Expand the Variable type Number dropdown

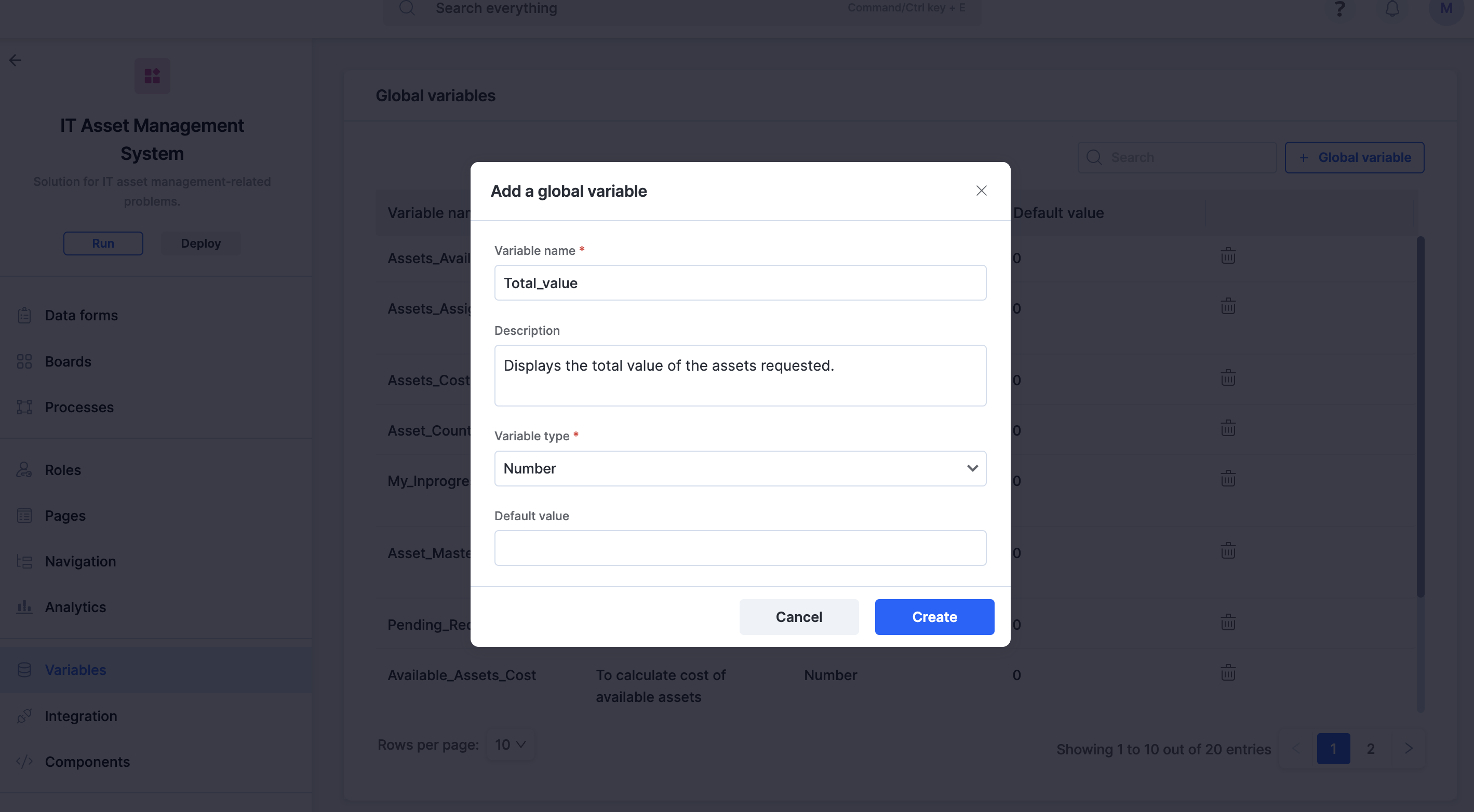pyautogui.click(x=740, y=468)
